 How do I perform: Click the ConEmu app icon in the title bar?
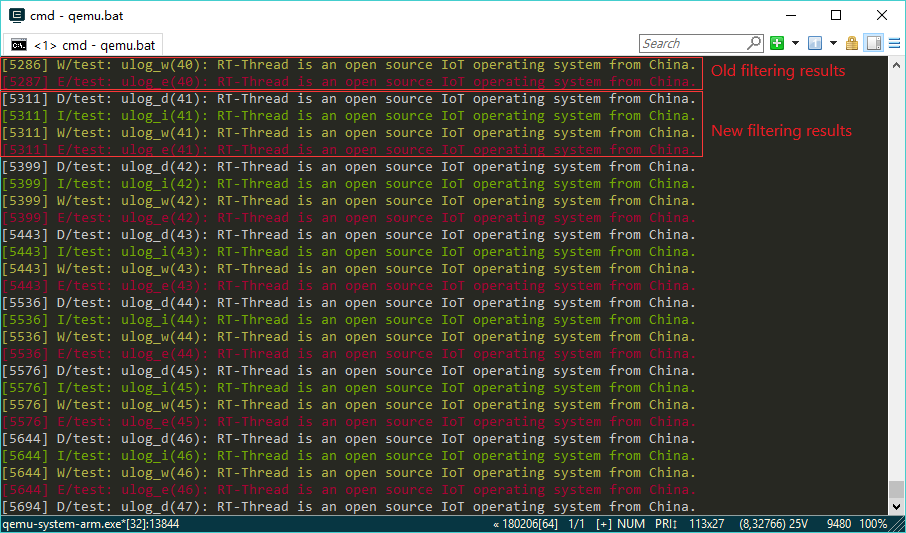(16, 15)
